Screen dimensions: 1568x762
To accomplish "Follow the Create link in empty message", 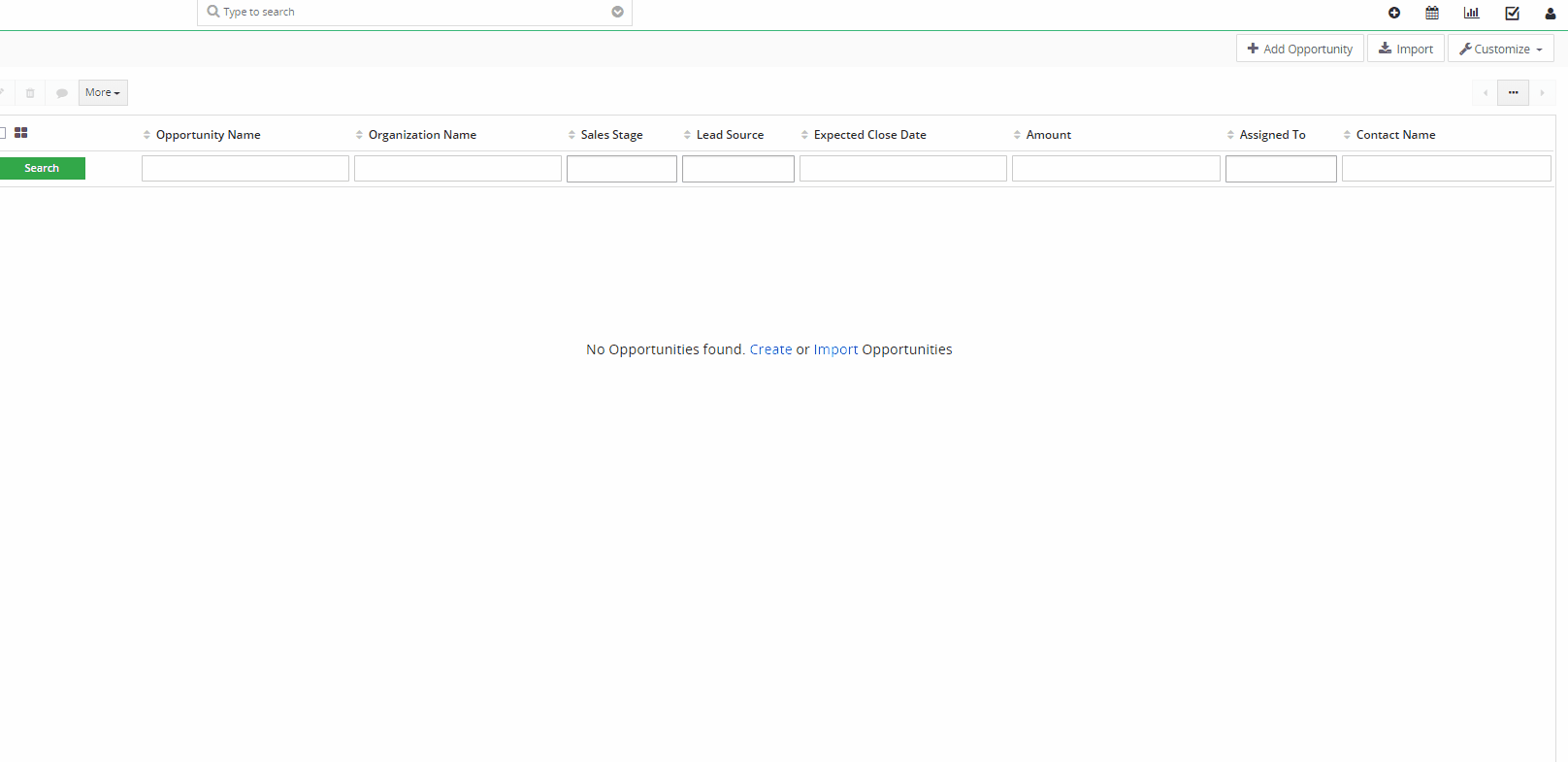I will 770,349.
